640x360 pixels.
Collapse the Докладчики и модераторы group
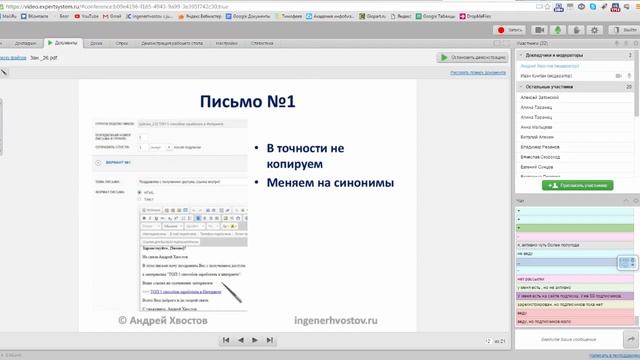click(x=521, y=55)
